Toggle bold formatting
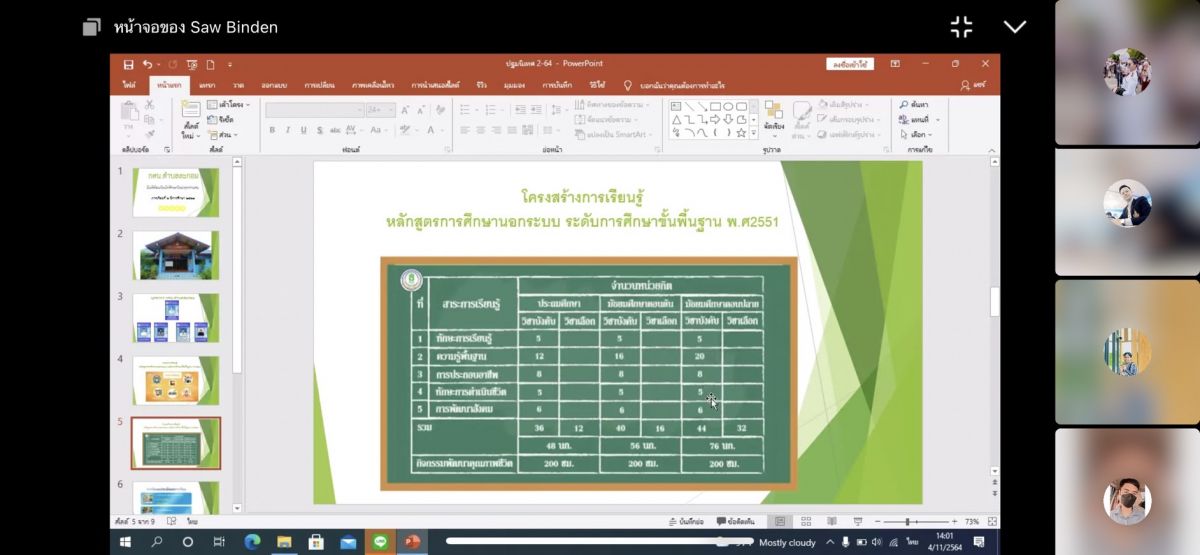Screen dimensions: 1200x555 click(272, 130)
